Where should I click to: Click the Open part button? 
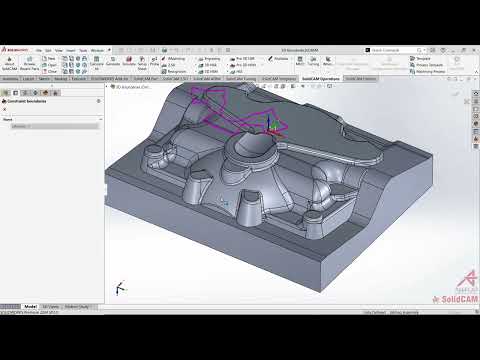click(x=49, y=65)
